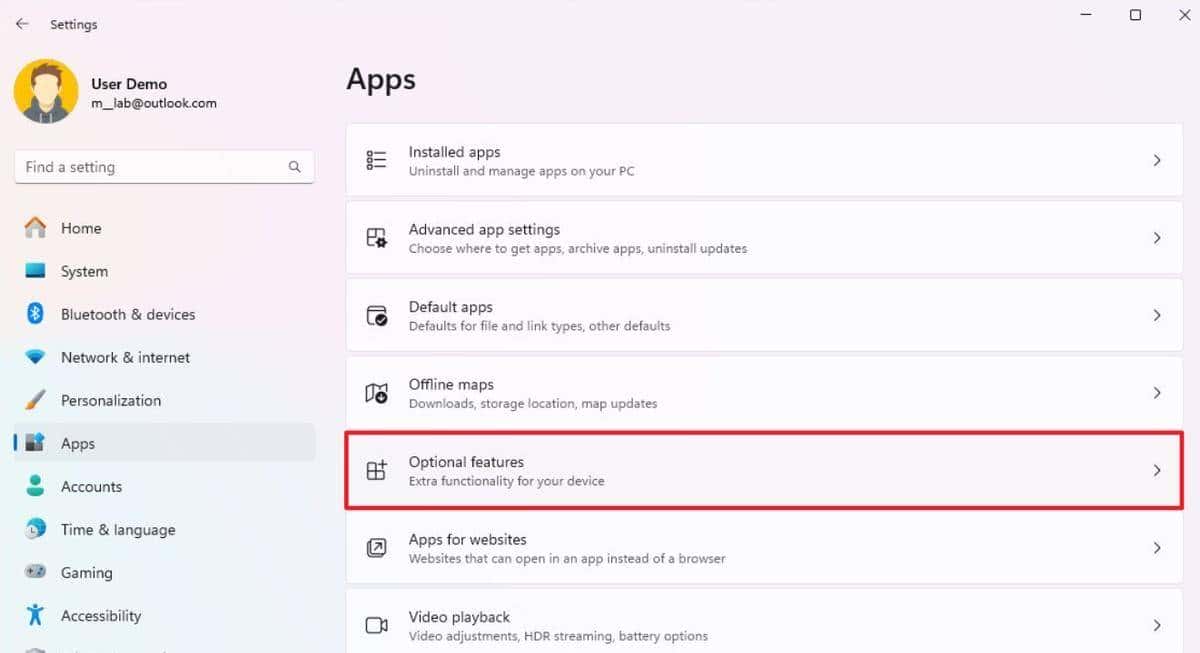Viewport: 1200px width, 653px height.
Task: Expand the Default apps chevron
Action: (1157, 315)
